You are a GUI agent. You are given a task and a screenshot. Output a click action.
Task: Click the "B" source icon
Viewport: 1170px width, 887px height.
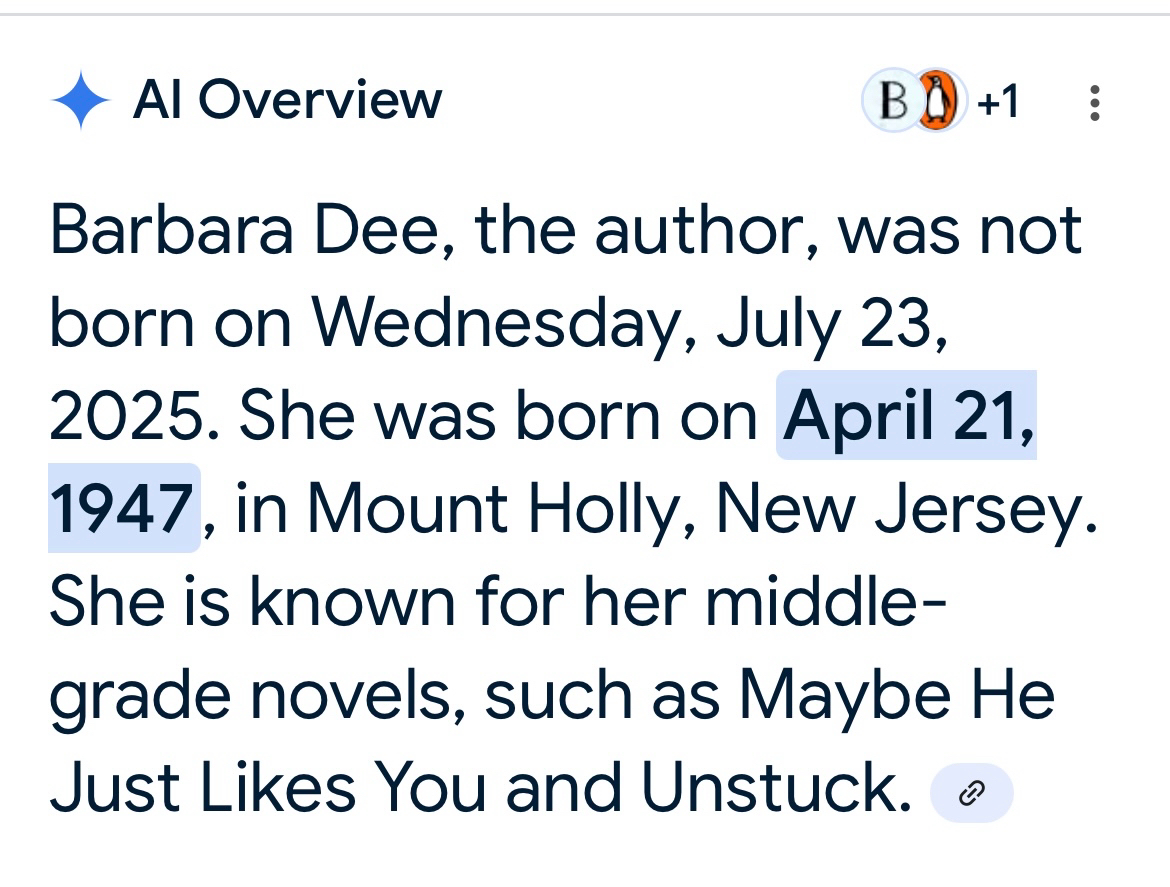coord(889,102)
